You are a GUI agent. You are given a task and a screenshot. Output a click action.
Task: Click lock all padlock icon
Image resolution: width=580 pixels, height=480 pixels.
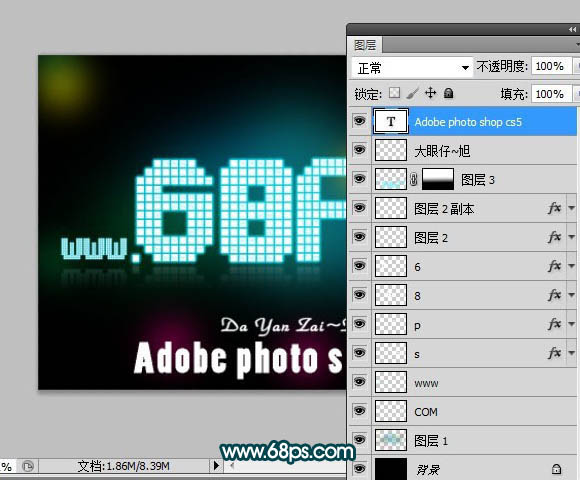448,93
